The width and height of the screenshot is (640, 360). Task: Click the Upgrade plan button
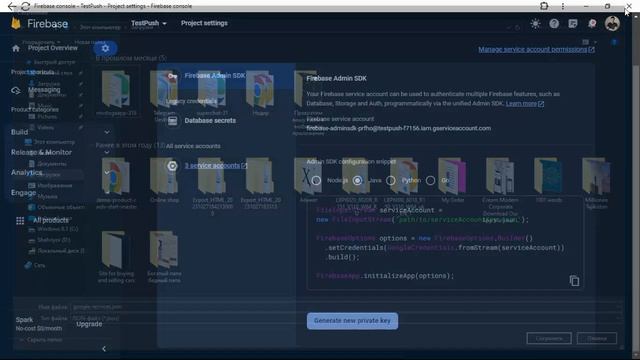click(89, 324)
